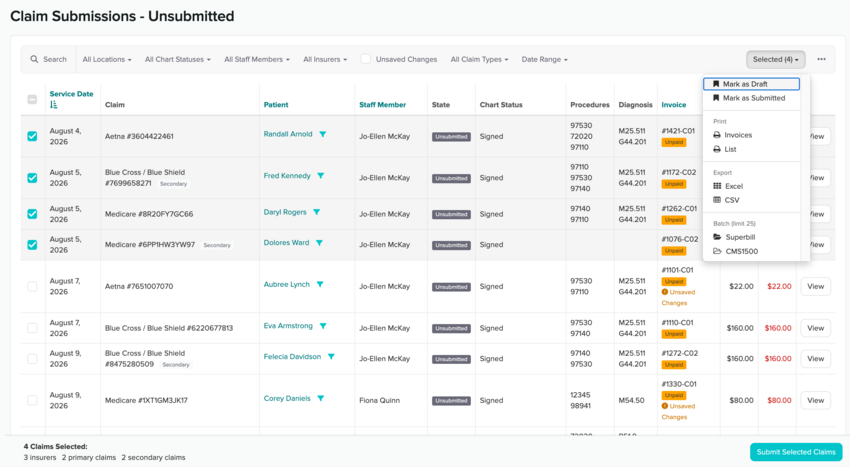Image resolution: width=850 pixels, height=467 pixels.
Task: Click the Submit Selected Claims button
Action: (796, 452)
